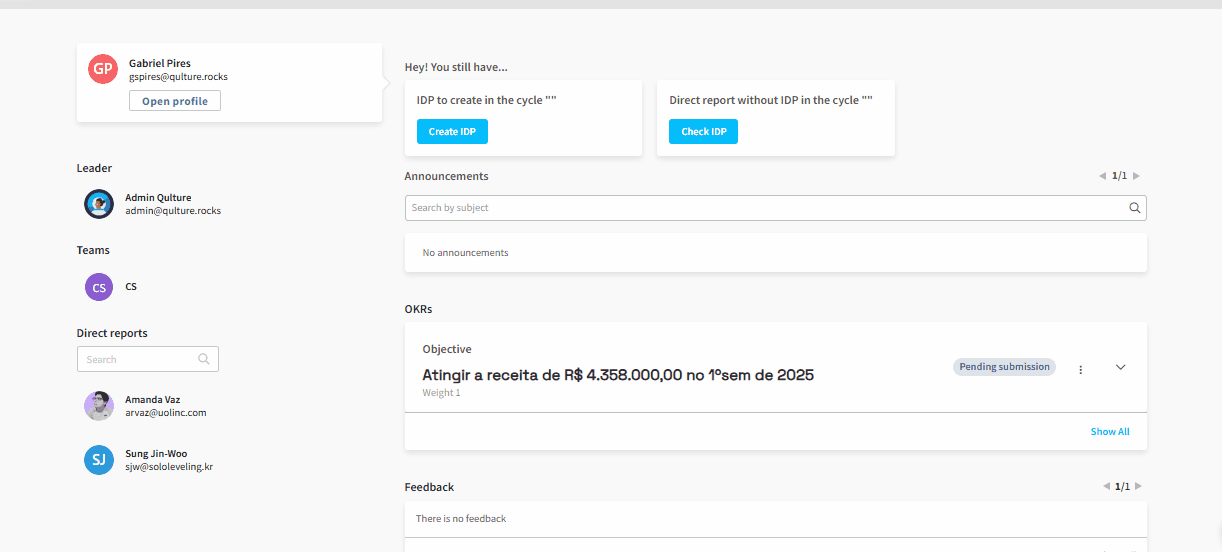Go to previous Announcements page arrow
Viewport: 1222px width, 552px height.
(1103, 176)
